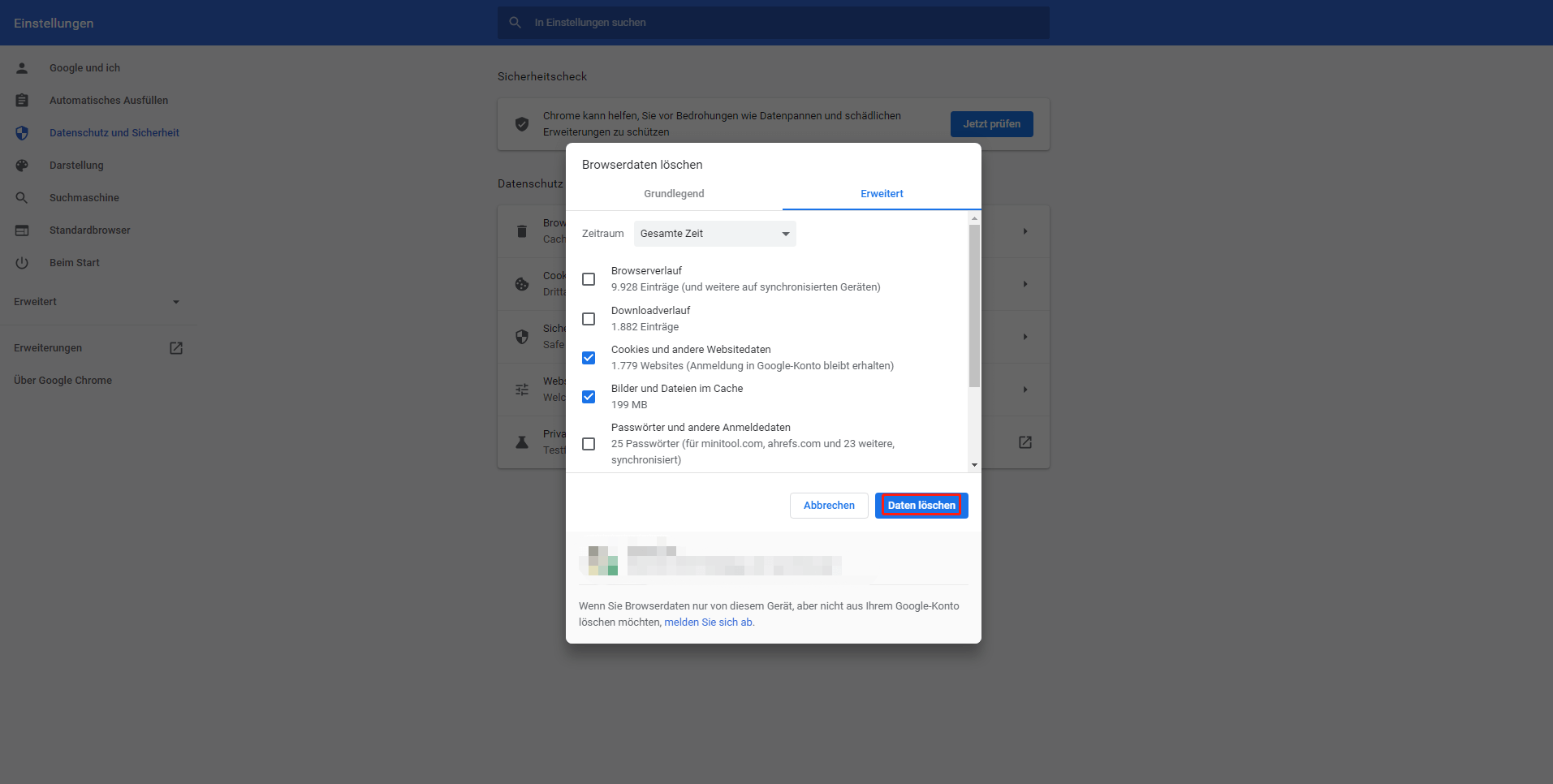Open the Standardbrowser window icon
Screen dimensions: 1553x784
pos(22,230)
